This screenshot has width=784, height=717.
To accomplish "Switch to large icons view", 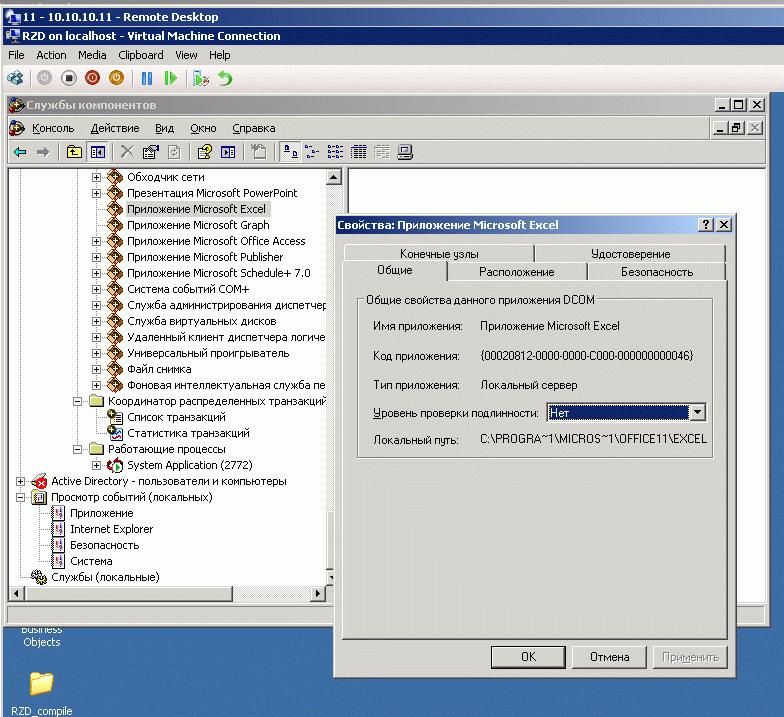I will tap(290, 152).
